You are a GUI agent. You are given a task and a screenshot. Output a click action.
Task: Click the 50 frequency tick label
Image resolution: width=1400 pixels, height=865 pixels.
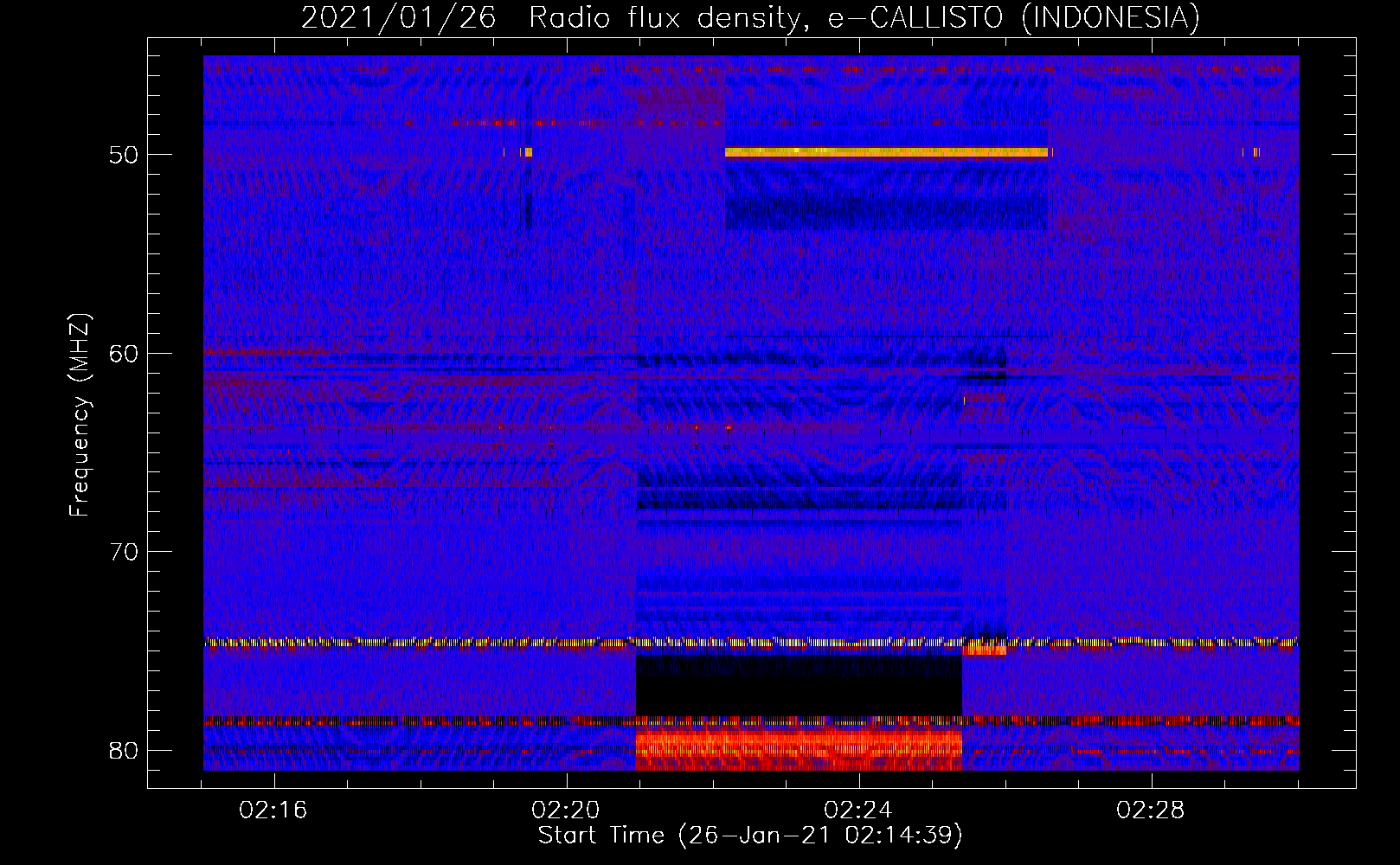click(x=124, y=156)
